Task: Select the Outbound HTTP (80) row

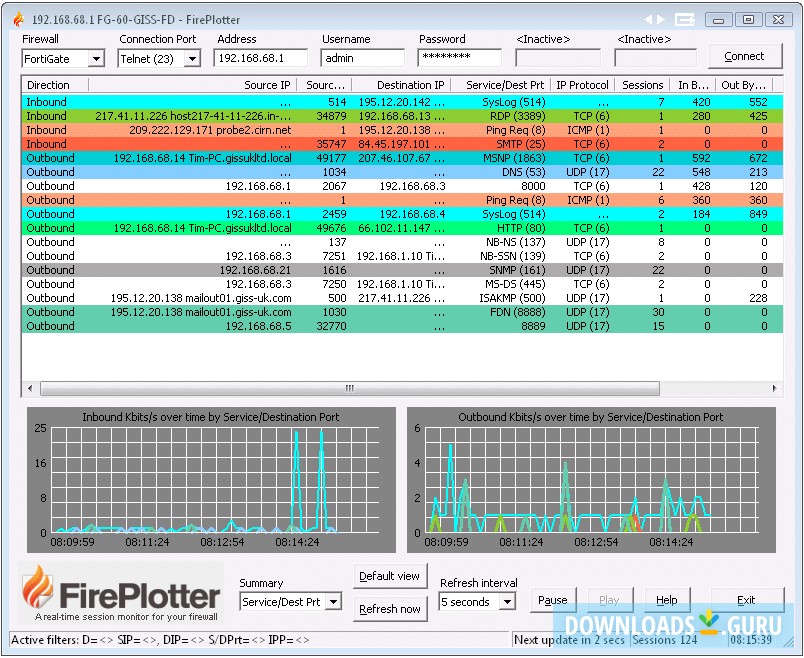Action: point(403,228)
